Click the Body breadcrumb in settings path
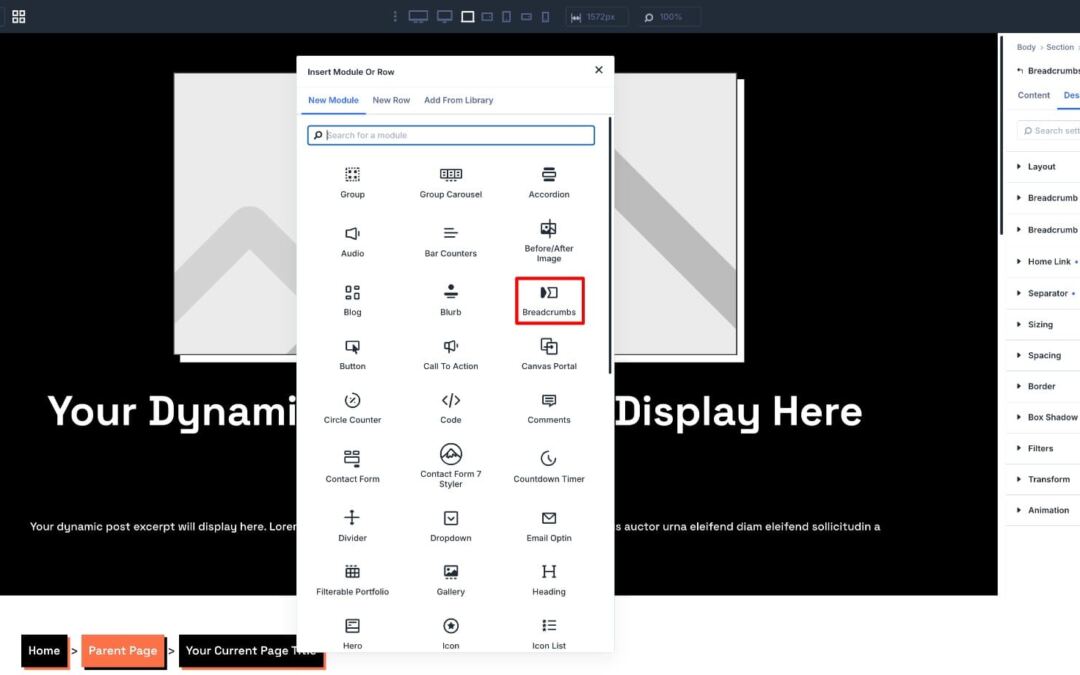This screenshot has height=675, width=1080. 1026,47
